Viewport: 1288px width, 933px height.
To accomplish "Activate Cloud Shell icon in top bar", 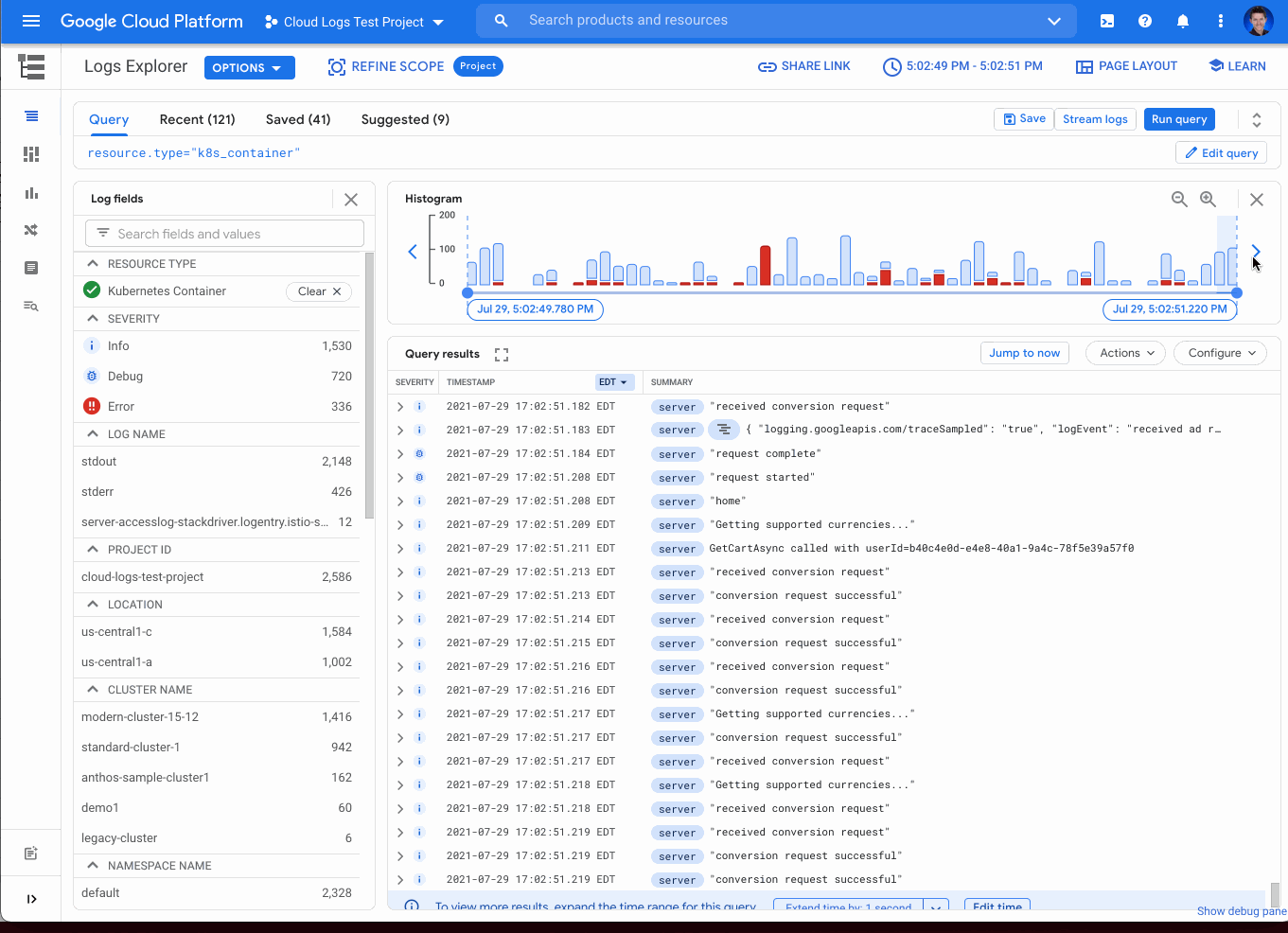I will (x=1107, y=21).
